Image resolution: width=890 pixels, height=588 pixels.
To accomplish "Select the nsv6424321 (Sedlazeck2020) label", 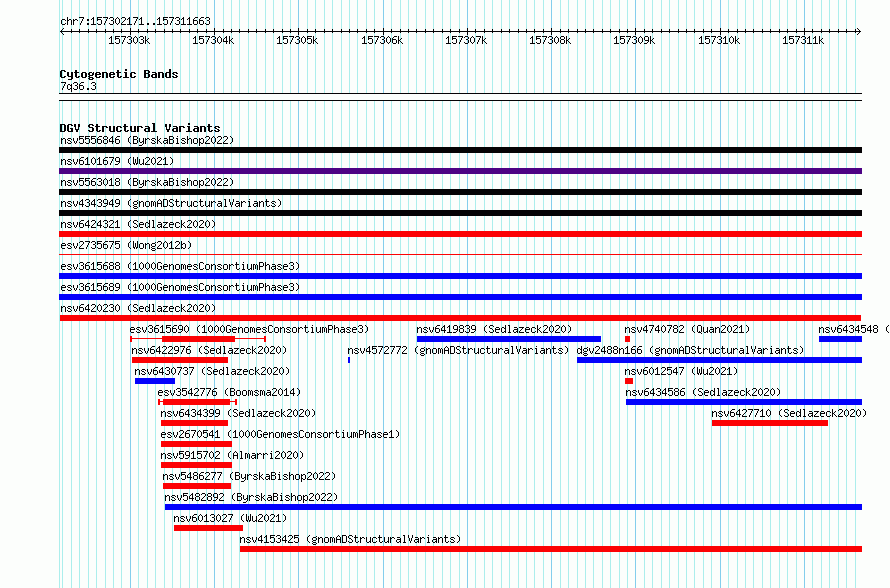I will tap(138, 224).
